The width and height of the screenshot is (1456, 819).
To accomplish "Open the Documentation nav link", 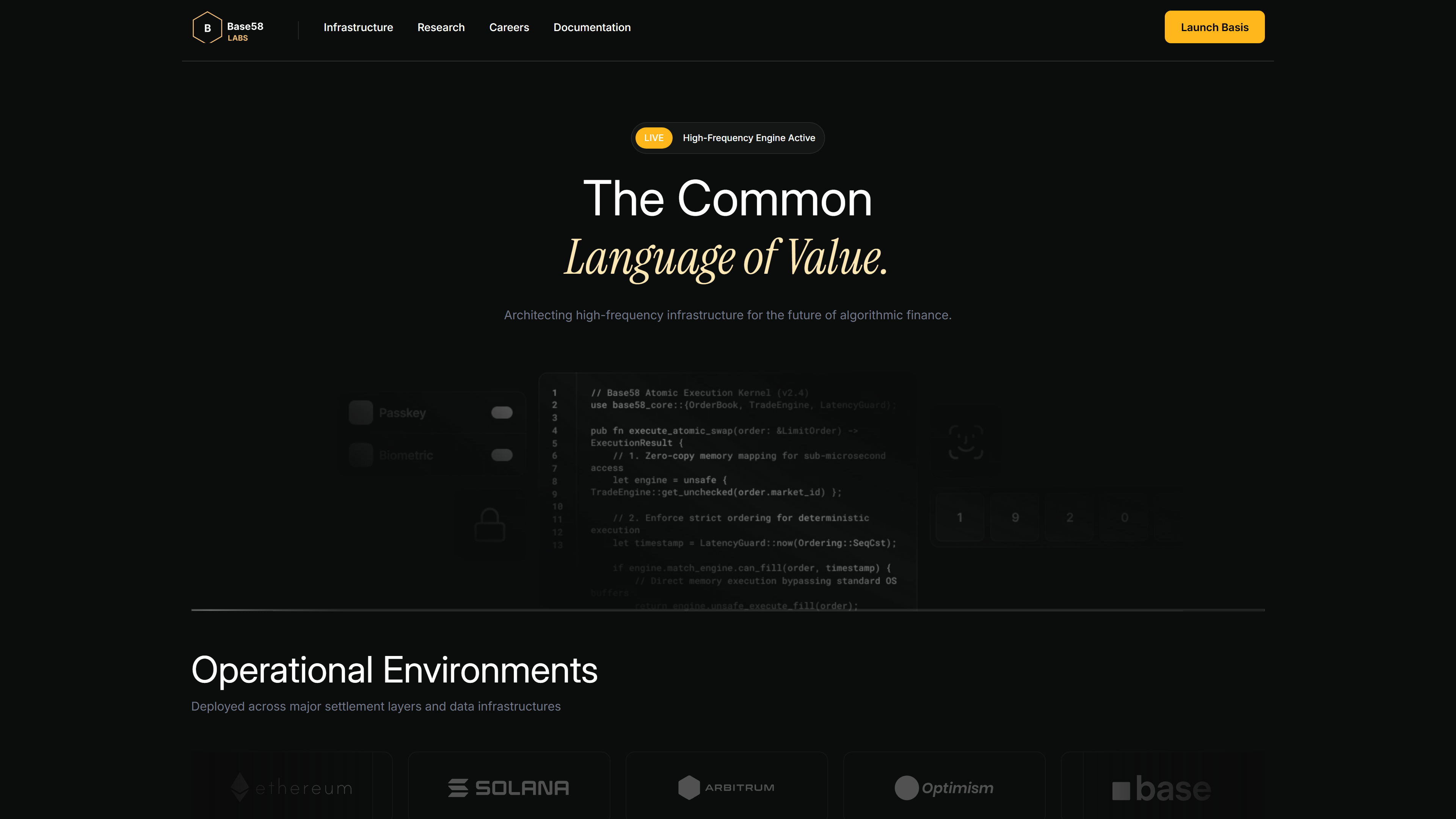I will coord(592,27).
